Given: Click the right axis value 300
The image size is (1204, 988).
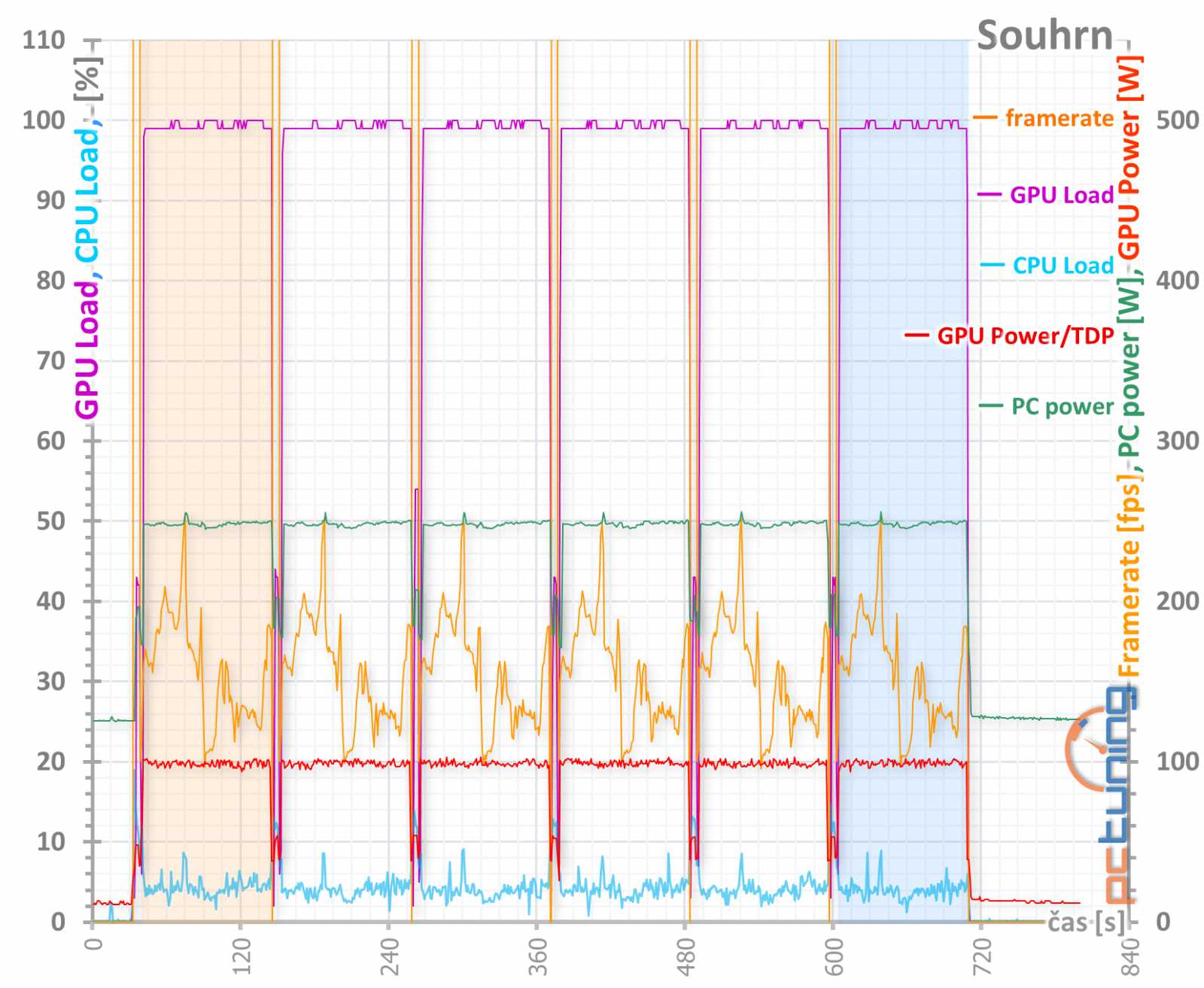Looking at the screenshot, I should coord(1178,440).
